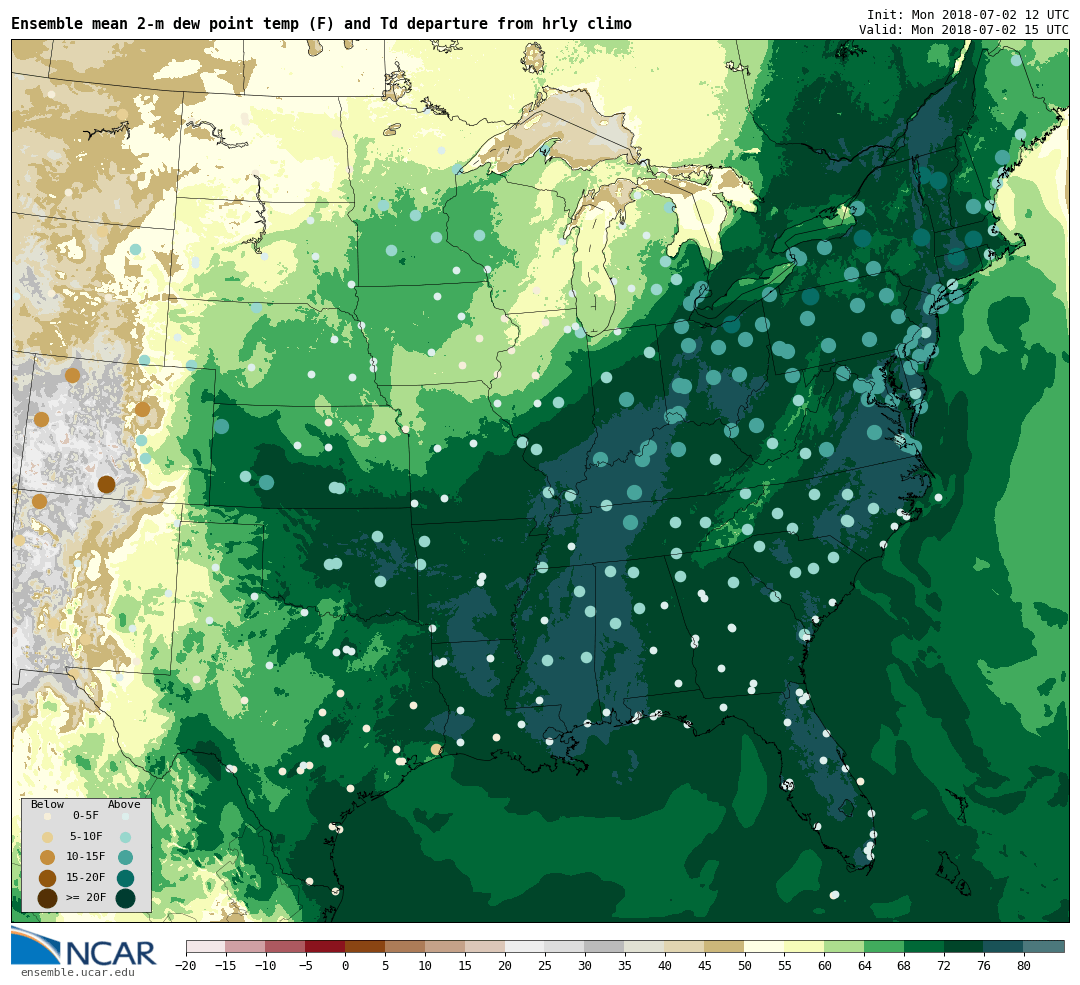This screenshot has height=985, width=1080.
Task: Click the Above 0-5F pale legend circle
Action: 125,816
